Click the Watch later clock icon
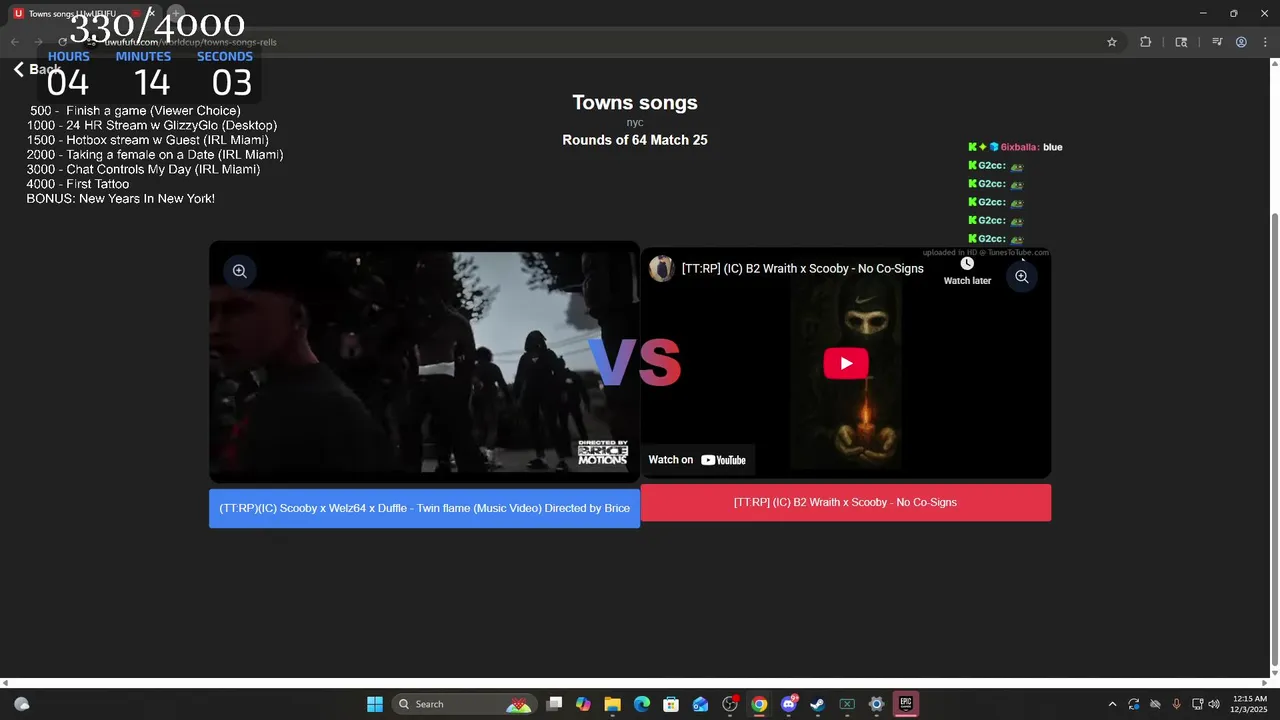 click(x=967, y=264)
